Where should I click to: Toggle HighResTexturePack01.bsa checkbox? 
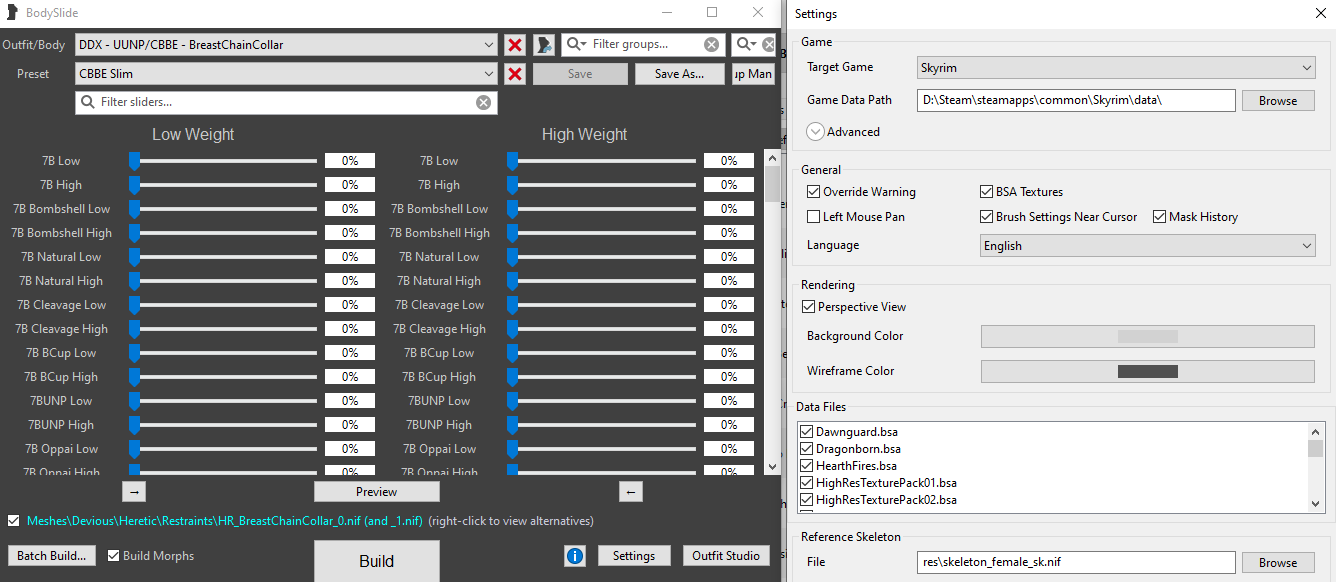point(807,483)
